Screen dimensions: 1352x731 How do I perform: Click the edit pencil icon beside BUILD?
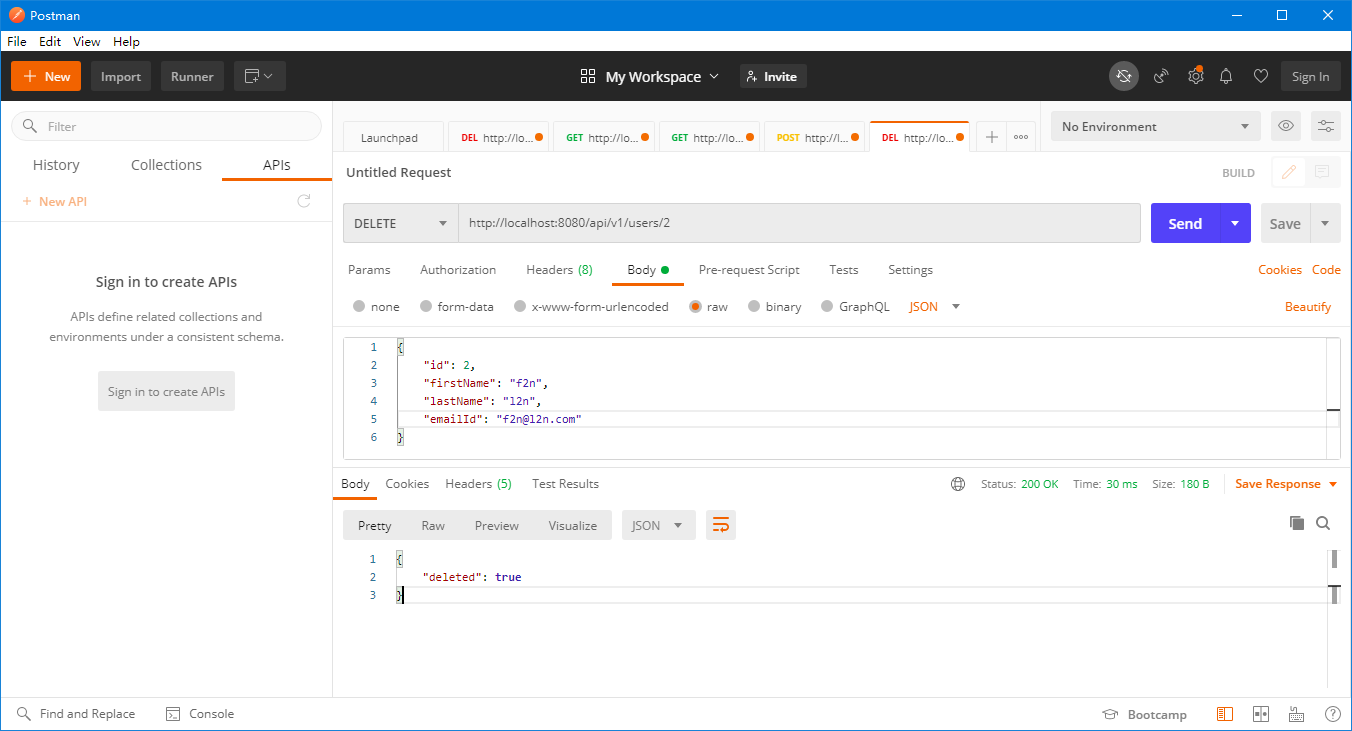(x=1289, y=172)
